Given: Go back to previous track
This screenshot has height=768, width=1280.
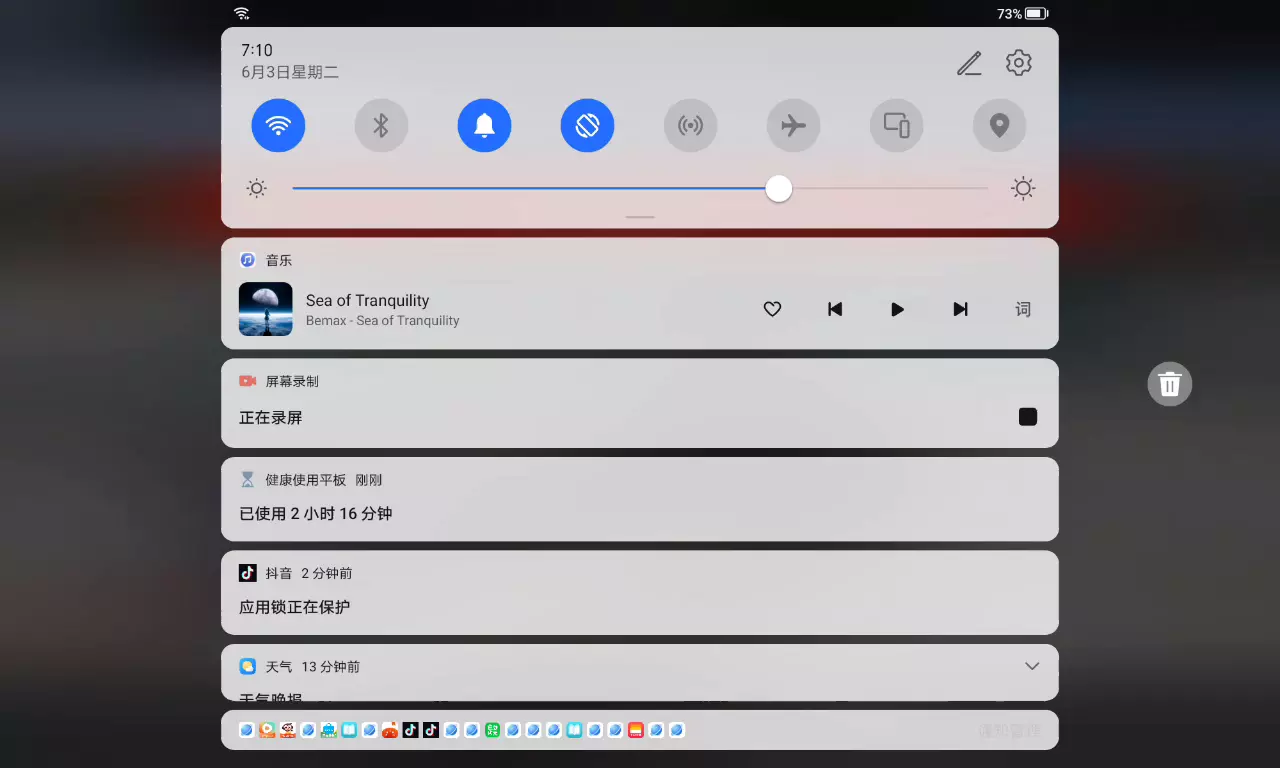Looking at the screenshot, I should tap(835, 310).
